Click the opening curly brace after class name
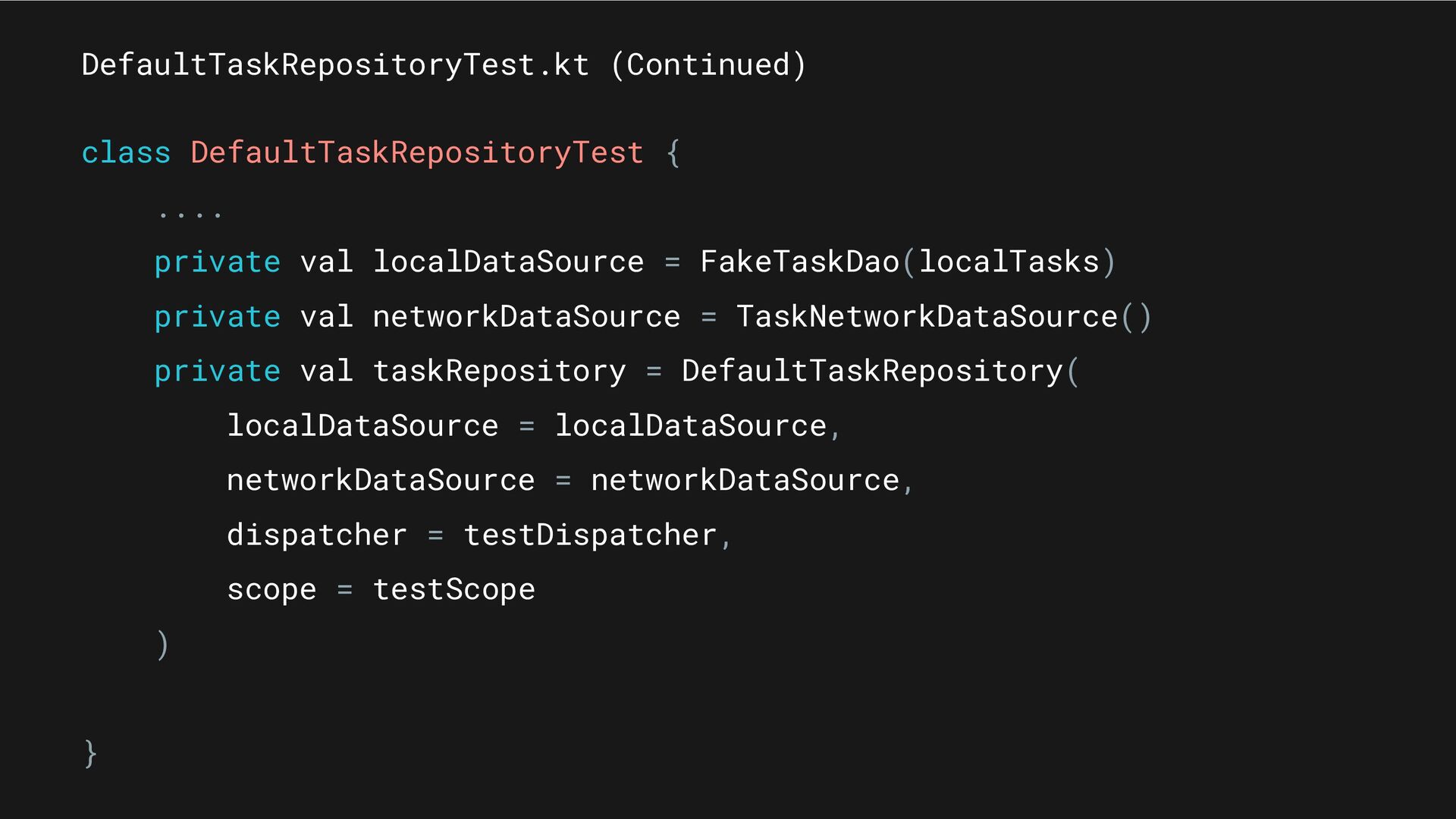Screen dimensions: 1456x819 click(x=673, y=153)
